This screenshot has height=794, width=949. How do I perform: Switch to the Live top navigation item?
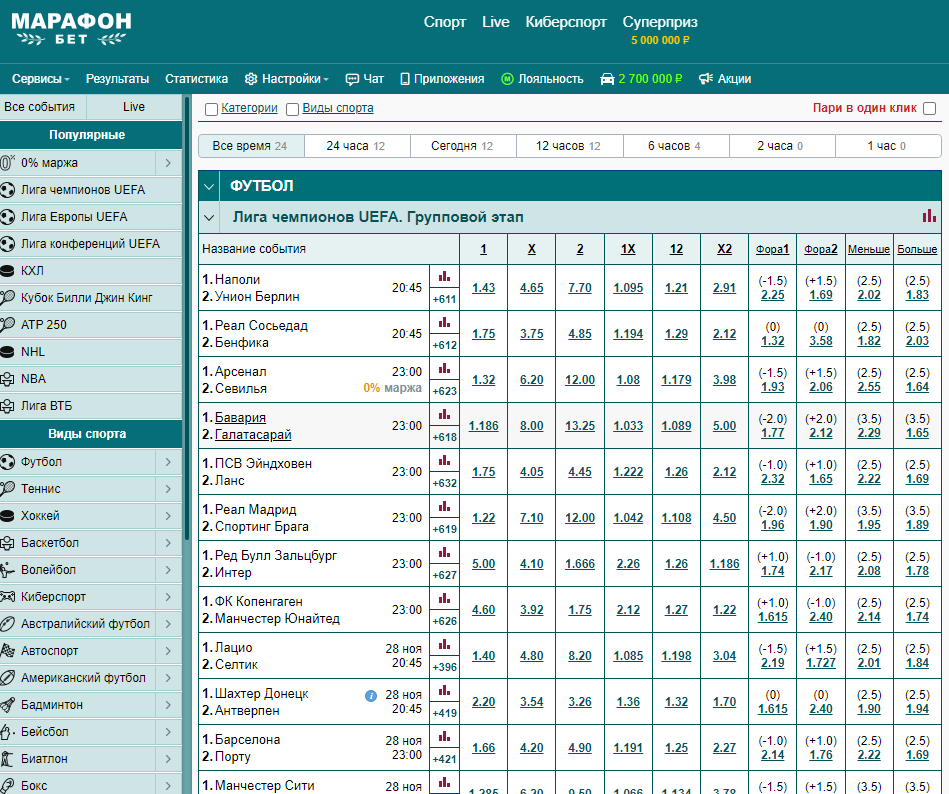tap(496, 22)
